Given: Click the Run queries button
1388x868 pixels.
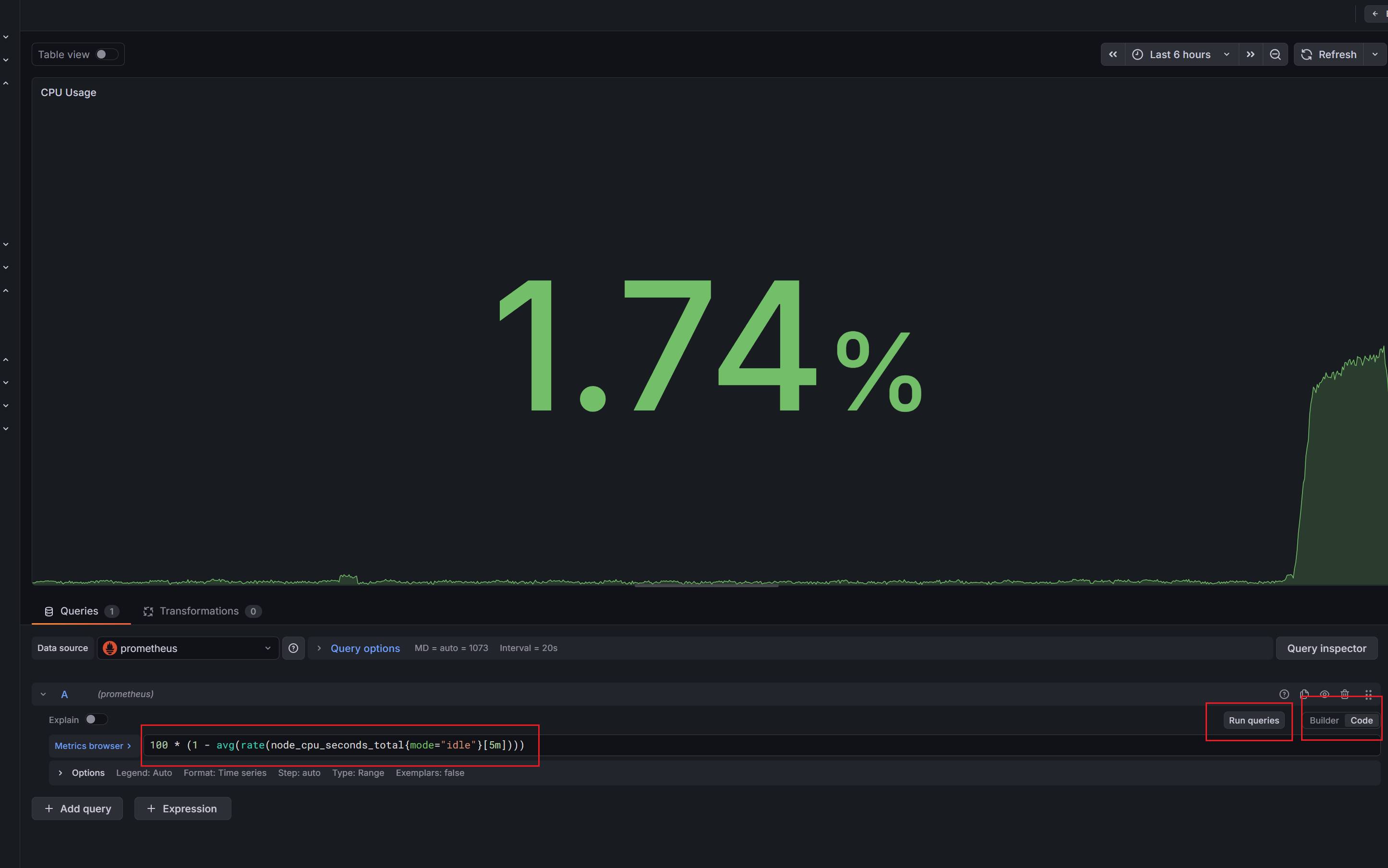Looking at the screenshot, I should (x=1254, y=721).
